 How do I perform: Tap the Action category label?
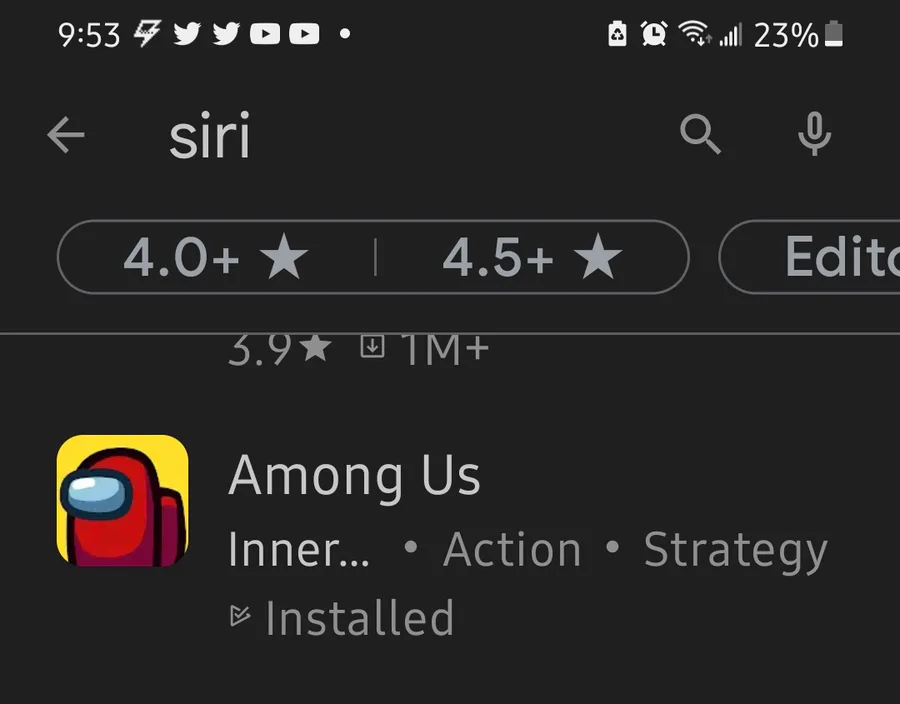click(512, 549)
